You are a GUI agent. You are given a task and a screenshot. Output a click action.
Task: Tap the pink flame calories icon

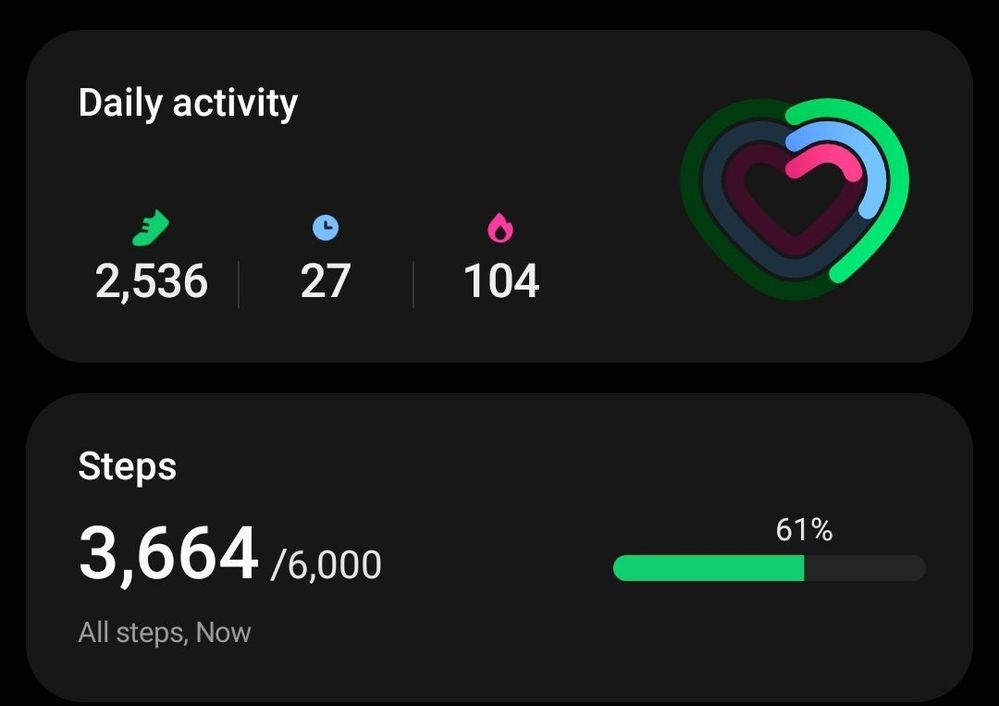500,228
